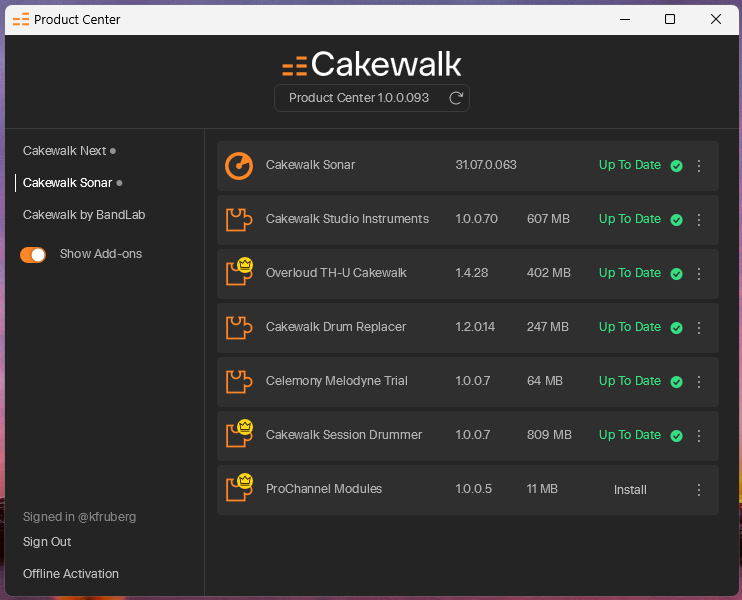The height and width of the screenshot is (600, 742).
Task: Open the three-dot menu for Cakewalk Studio Instruments
Action: 699,220
